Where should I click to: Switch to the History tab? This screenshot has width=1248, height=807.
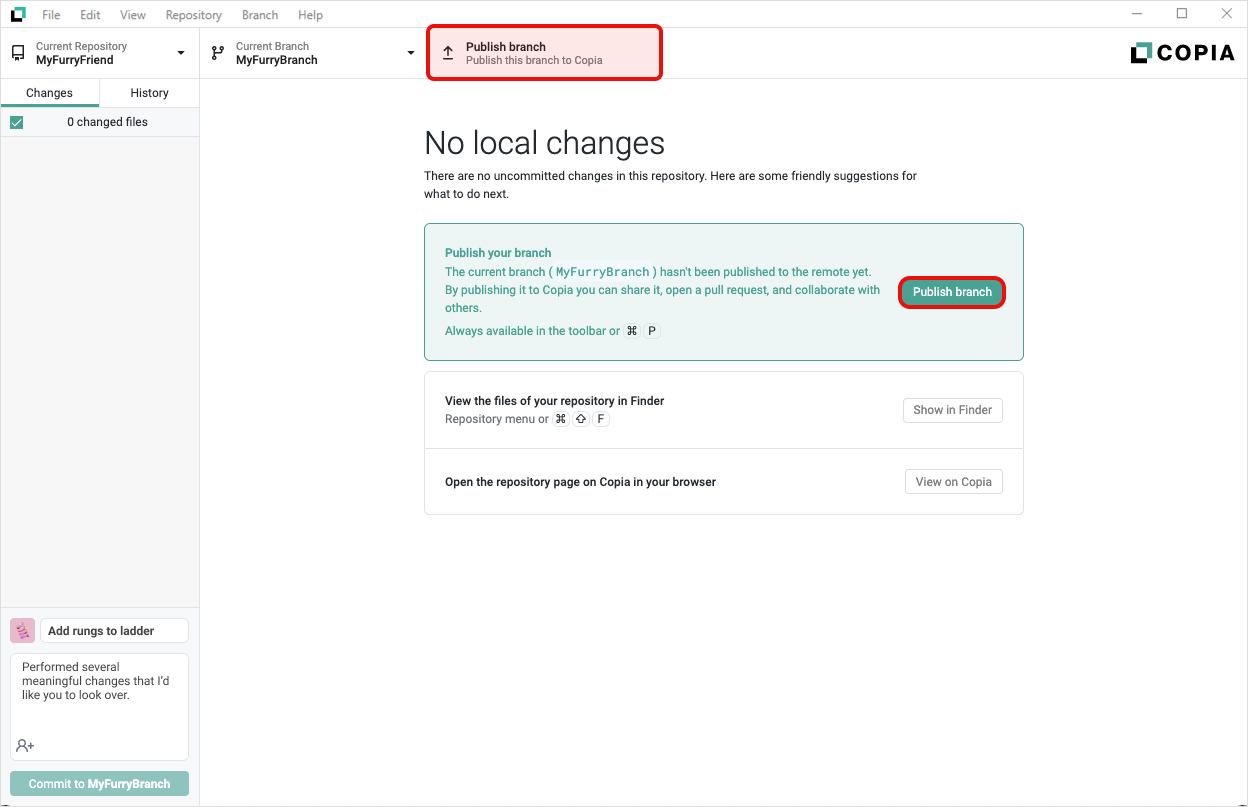pos(149,93)
